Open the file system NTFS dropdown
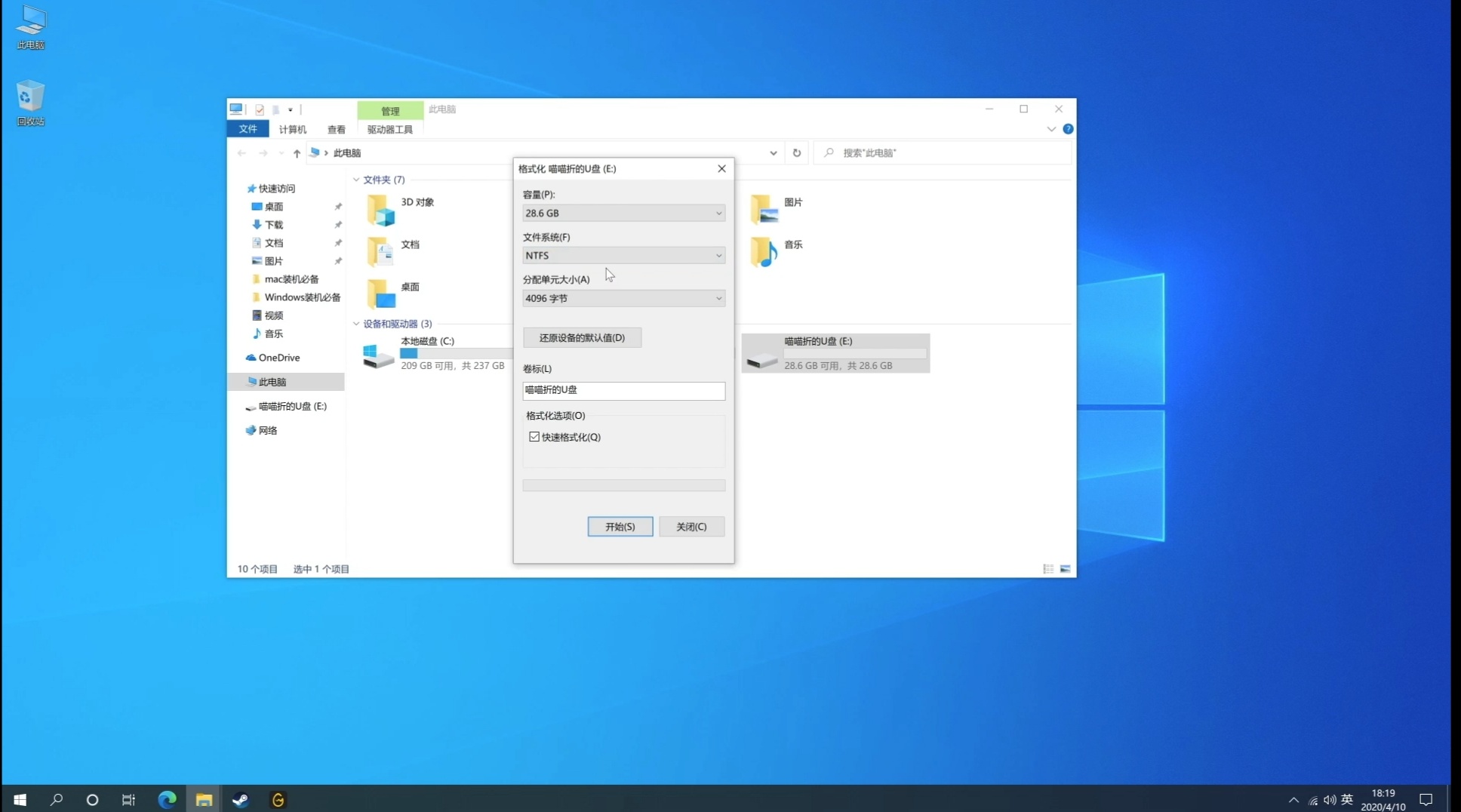Image resolution: width=1461 pixels, height=812 pixels. [x=623, y=256]
